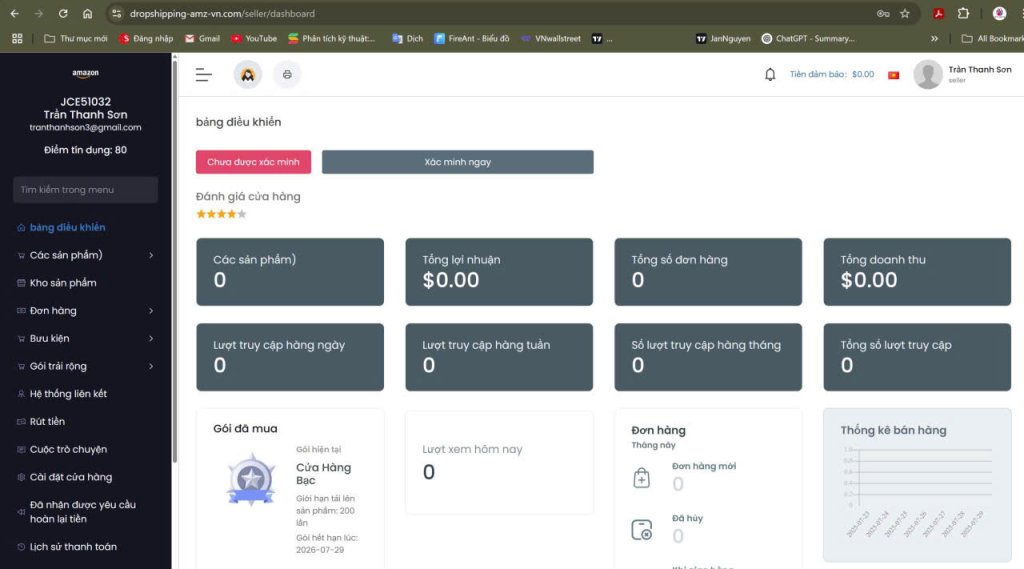Click the silver store badge icon
Image resolution: width=1024 pixels, height=569 pixels.
pyautogui.click(x=251, y=479)
